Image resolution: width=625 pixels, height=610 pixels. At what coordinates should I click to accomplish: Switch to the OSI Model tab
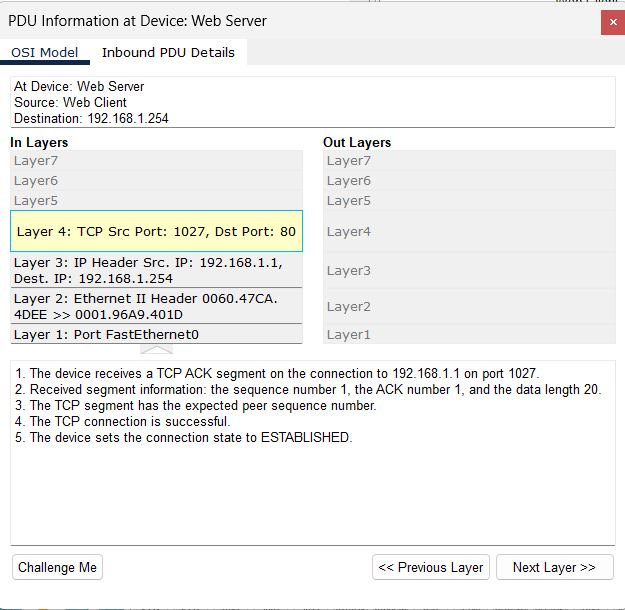[x=45, y=52]
